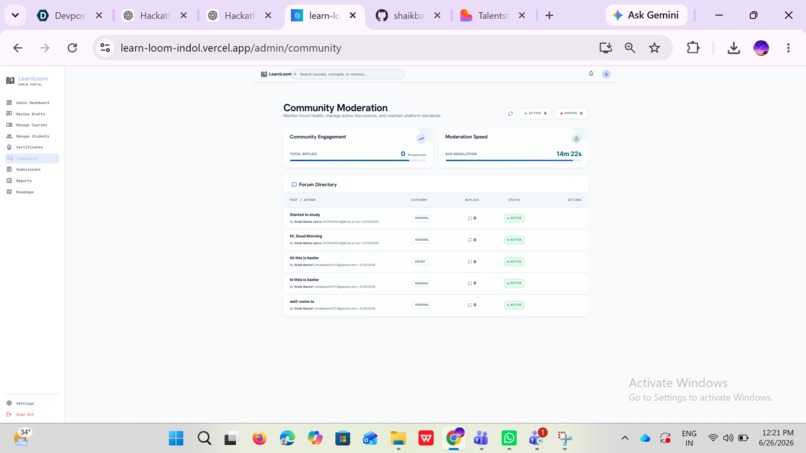Viewport: 806px width, 453px height.
Task: Click replies icon on 'Started to study' row
Action: coord(470,218)
